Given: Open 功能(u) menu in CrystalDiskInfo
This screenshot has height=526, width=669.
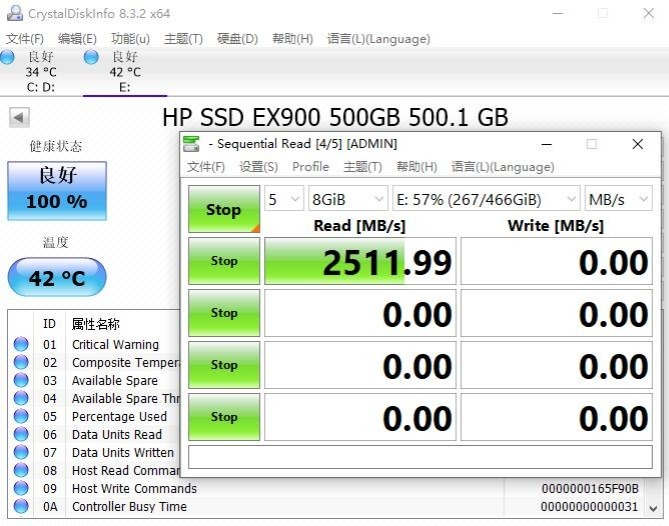Looking at the screenshot, I should [130, 39].
